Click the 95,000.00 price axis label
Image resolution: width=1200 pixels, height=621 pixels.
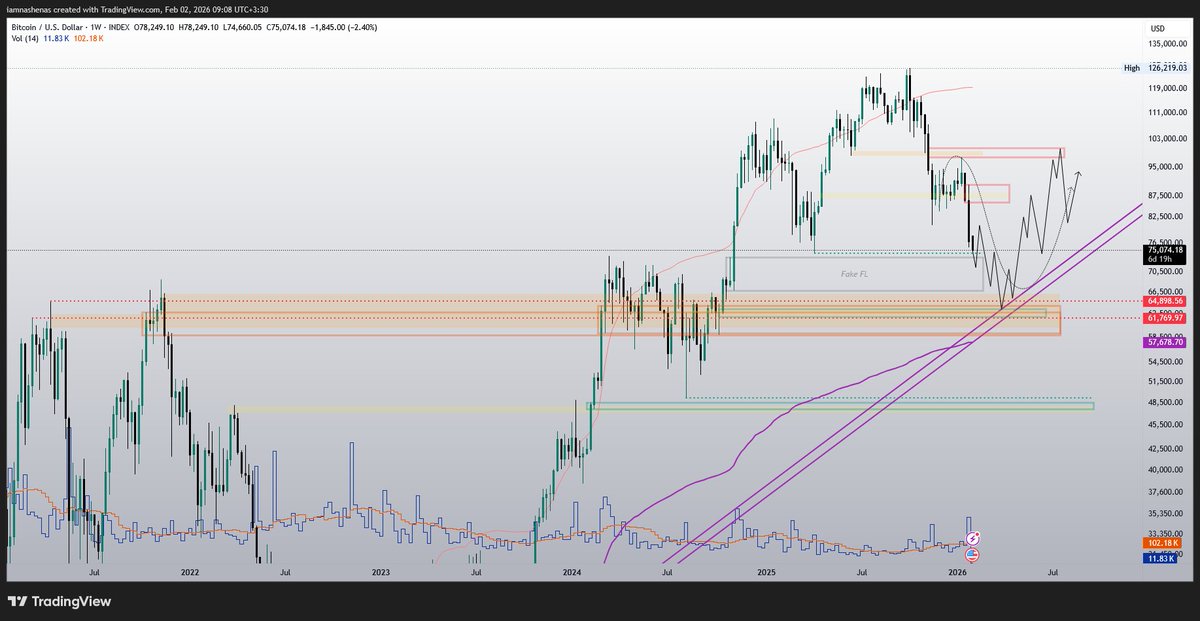click(1168, 167)
